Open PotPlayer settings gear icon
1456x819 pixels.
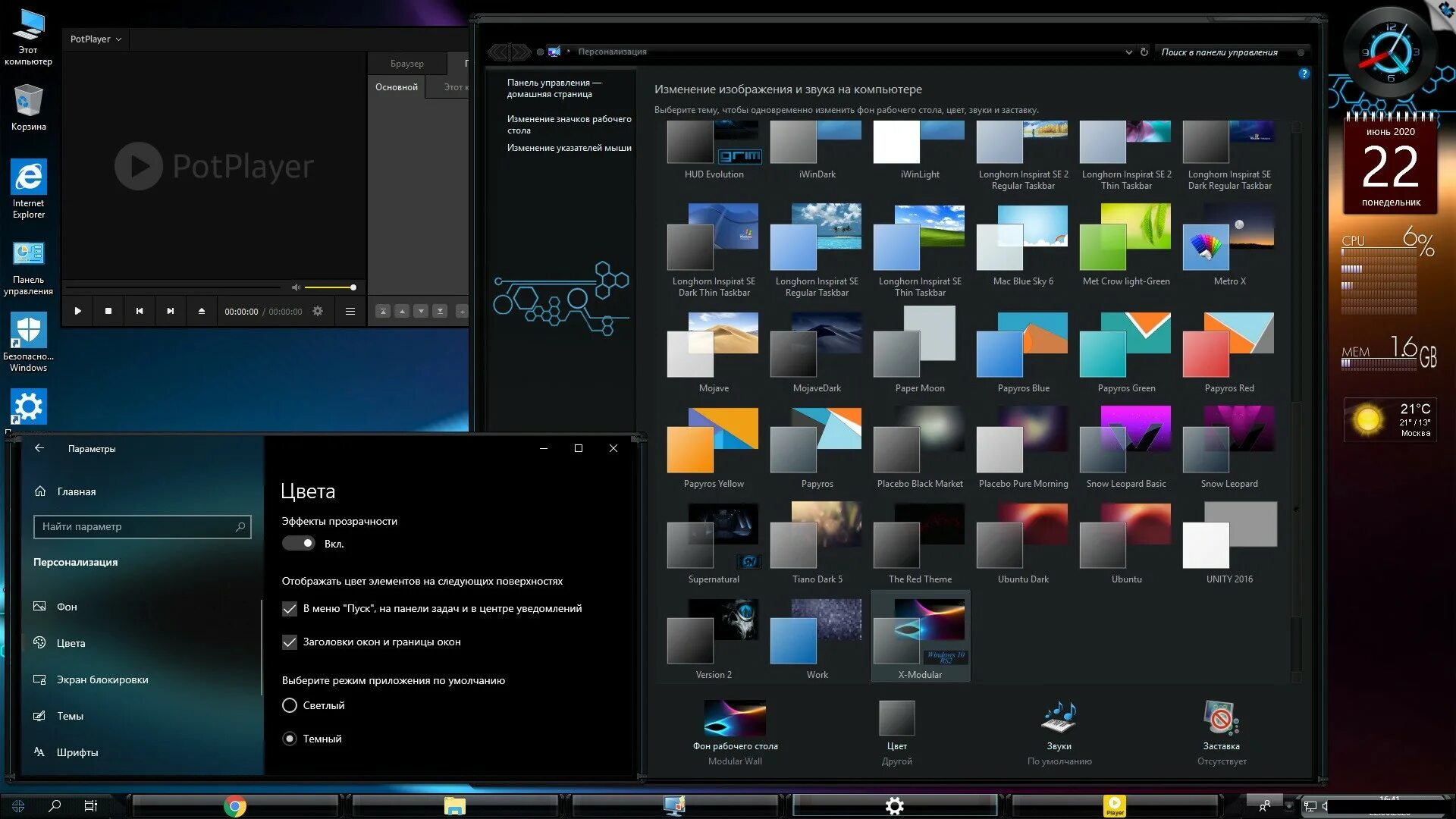pyautogui.click(x=318, y=311)
